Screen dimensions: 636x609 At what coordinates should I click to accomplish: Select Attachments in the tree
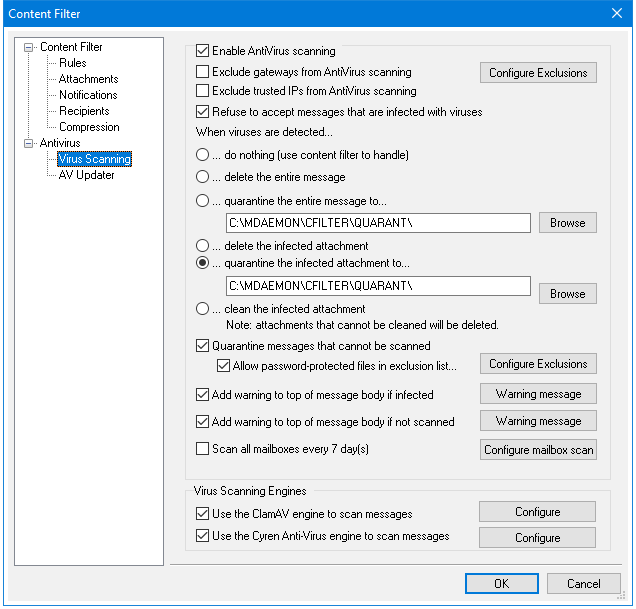pos(88,79)
